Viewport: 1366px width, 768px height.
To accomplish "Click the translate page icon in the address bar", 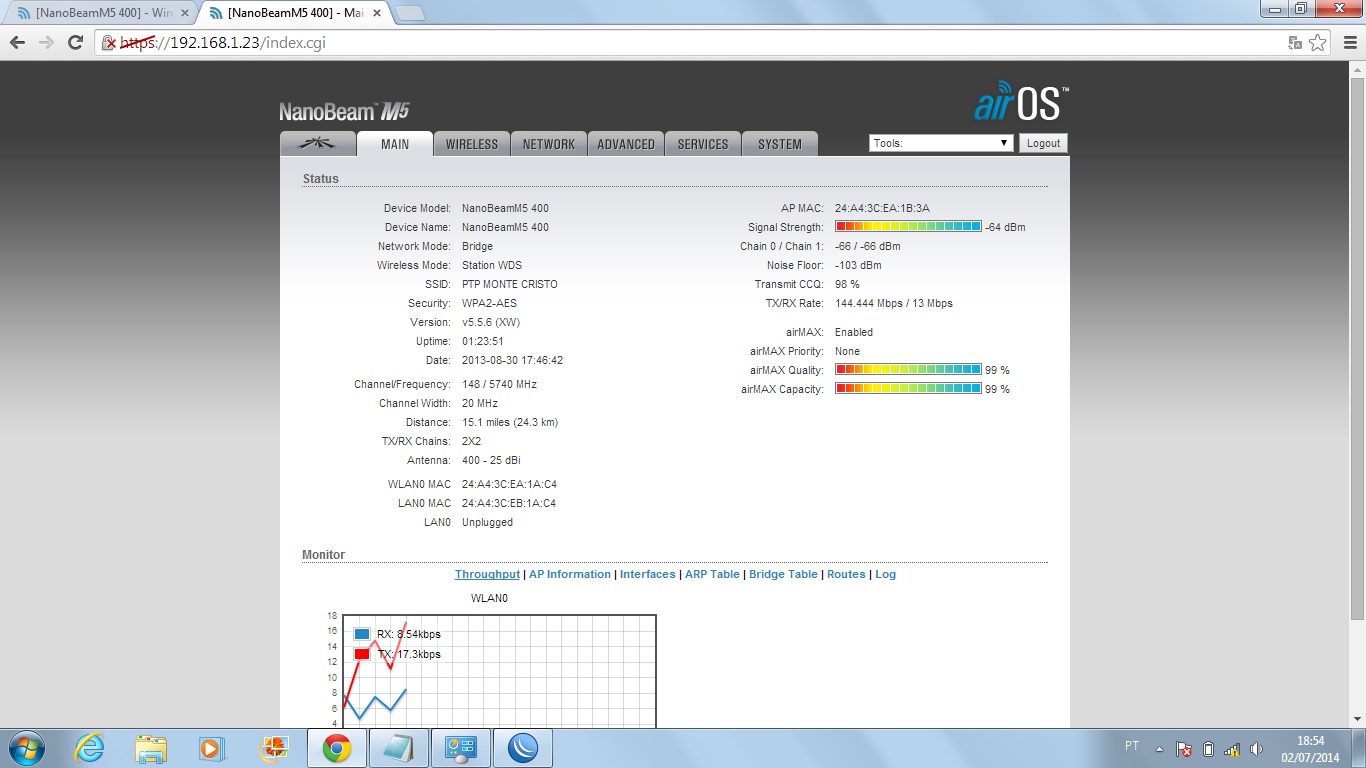I will point(1295,43).
